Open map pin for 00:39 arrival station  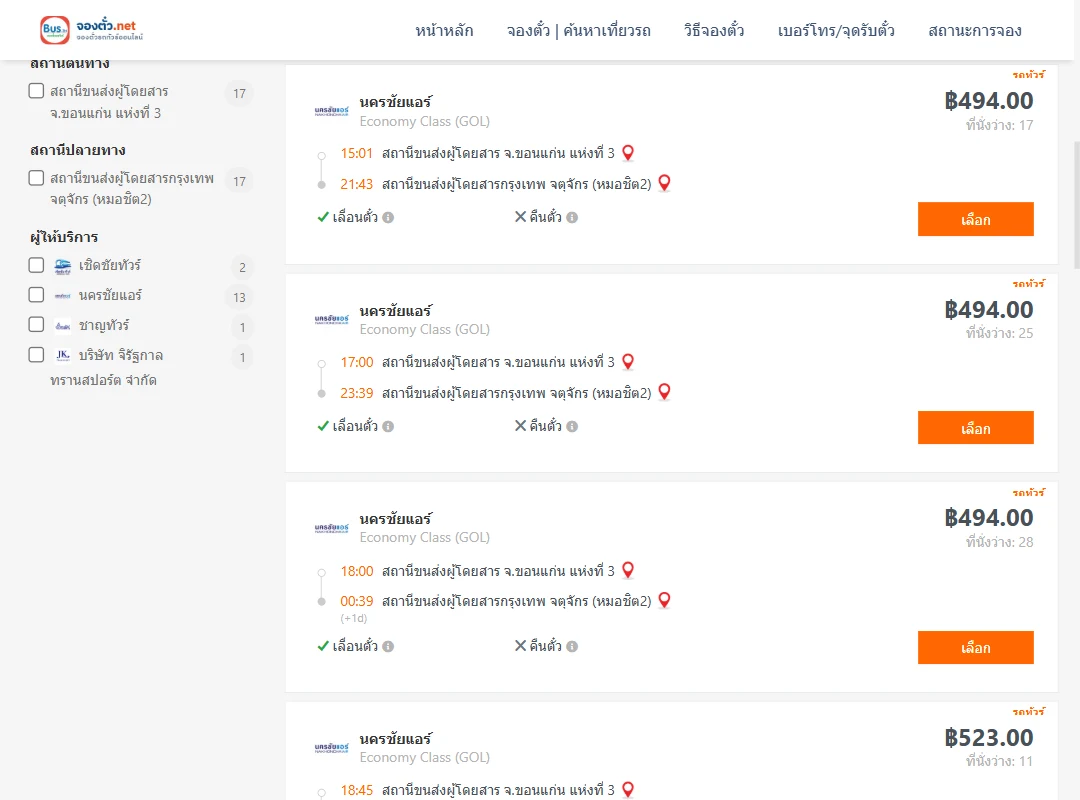point(665,600)
